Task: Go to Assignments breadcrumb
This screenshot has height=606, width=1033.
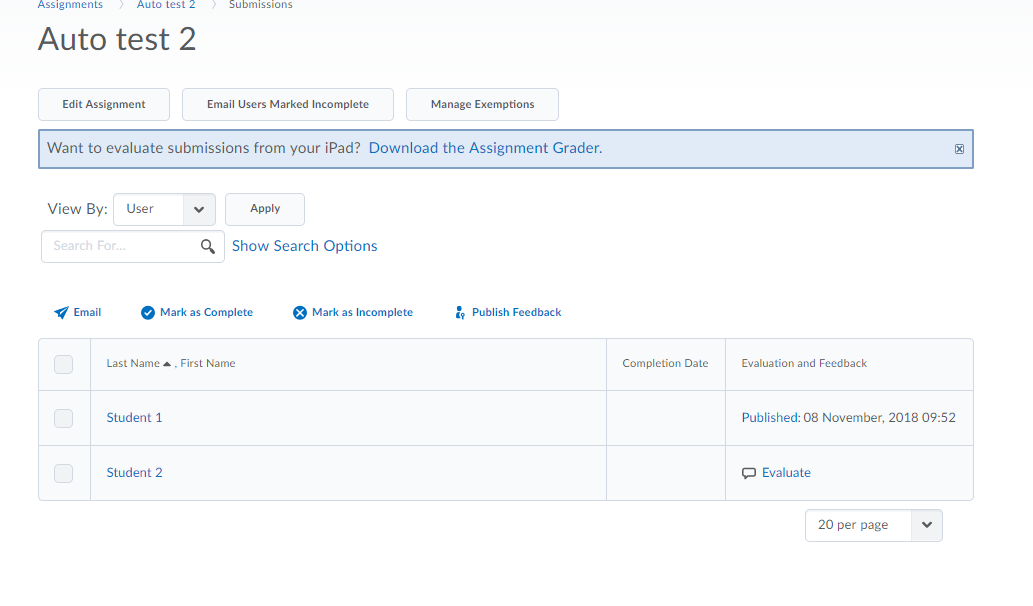Action: 70,5
